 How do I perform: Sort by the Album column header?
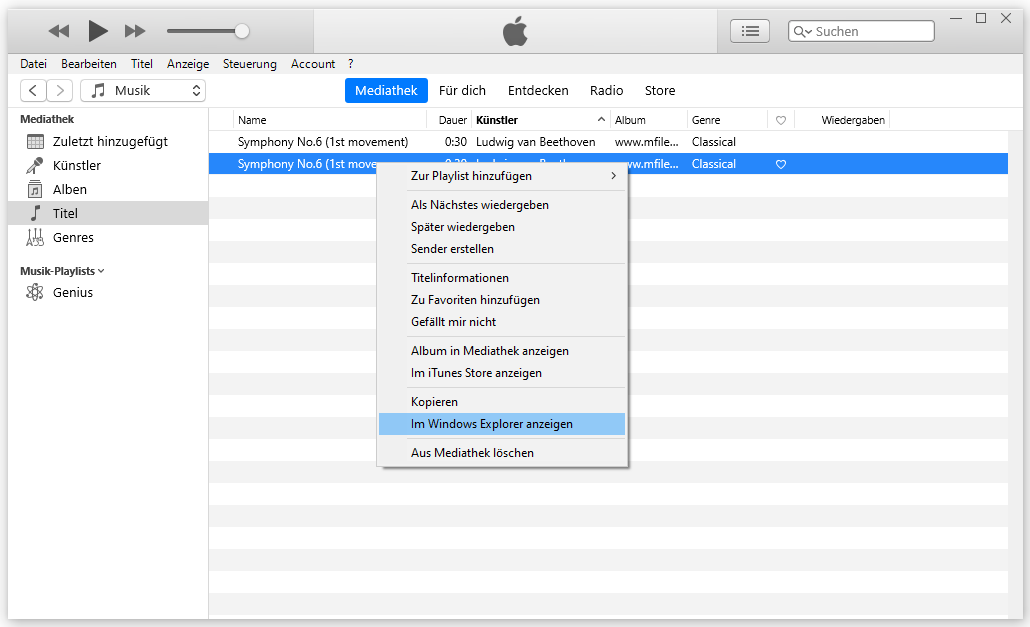pyautogui.click(x=649, y=120)
